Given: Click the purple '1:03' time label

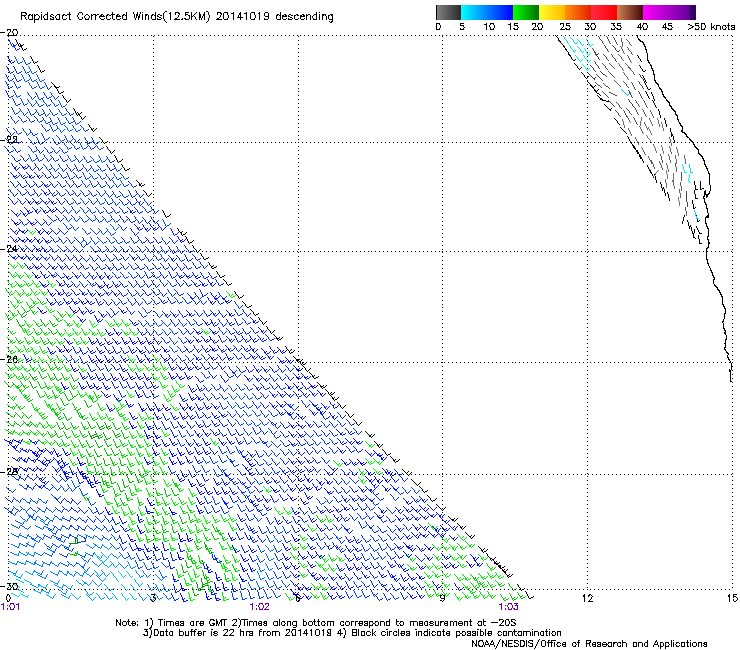Looking at the screenshot, I should click(x=508, y=607).
